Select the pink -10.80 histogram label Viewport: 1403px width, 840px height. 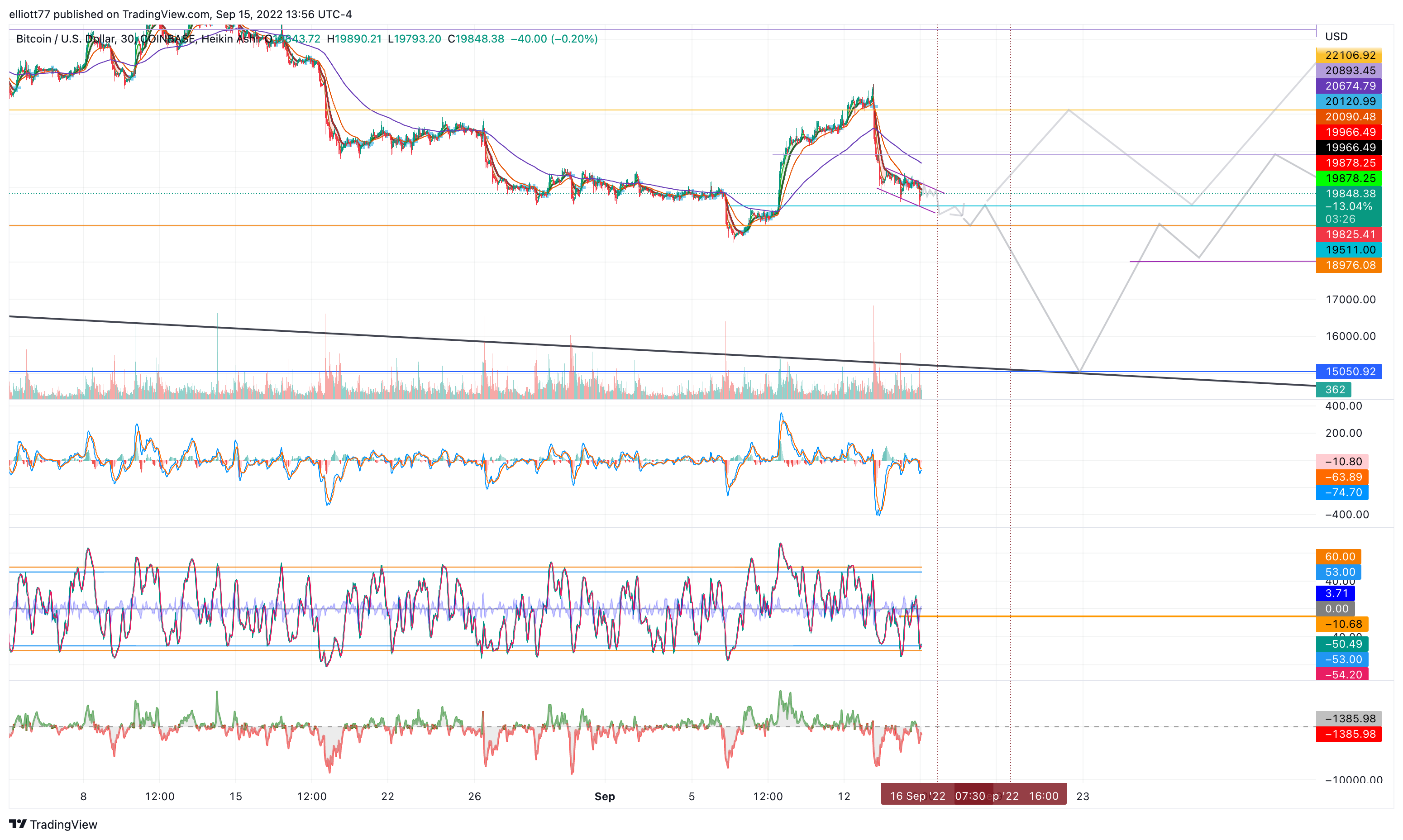pos(1342,461)
